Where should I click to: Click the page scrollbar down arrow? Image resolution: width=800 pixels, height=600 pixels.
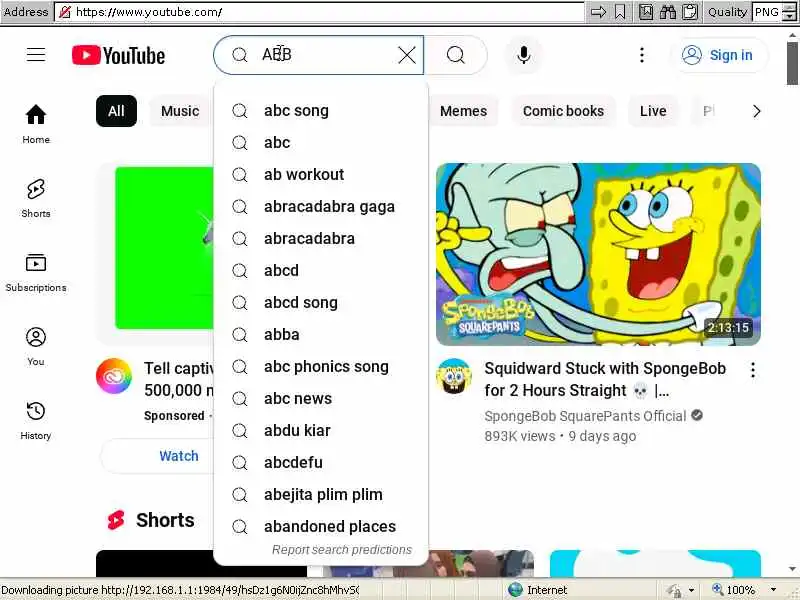tap(792, 569)
